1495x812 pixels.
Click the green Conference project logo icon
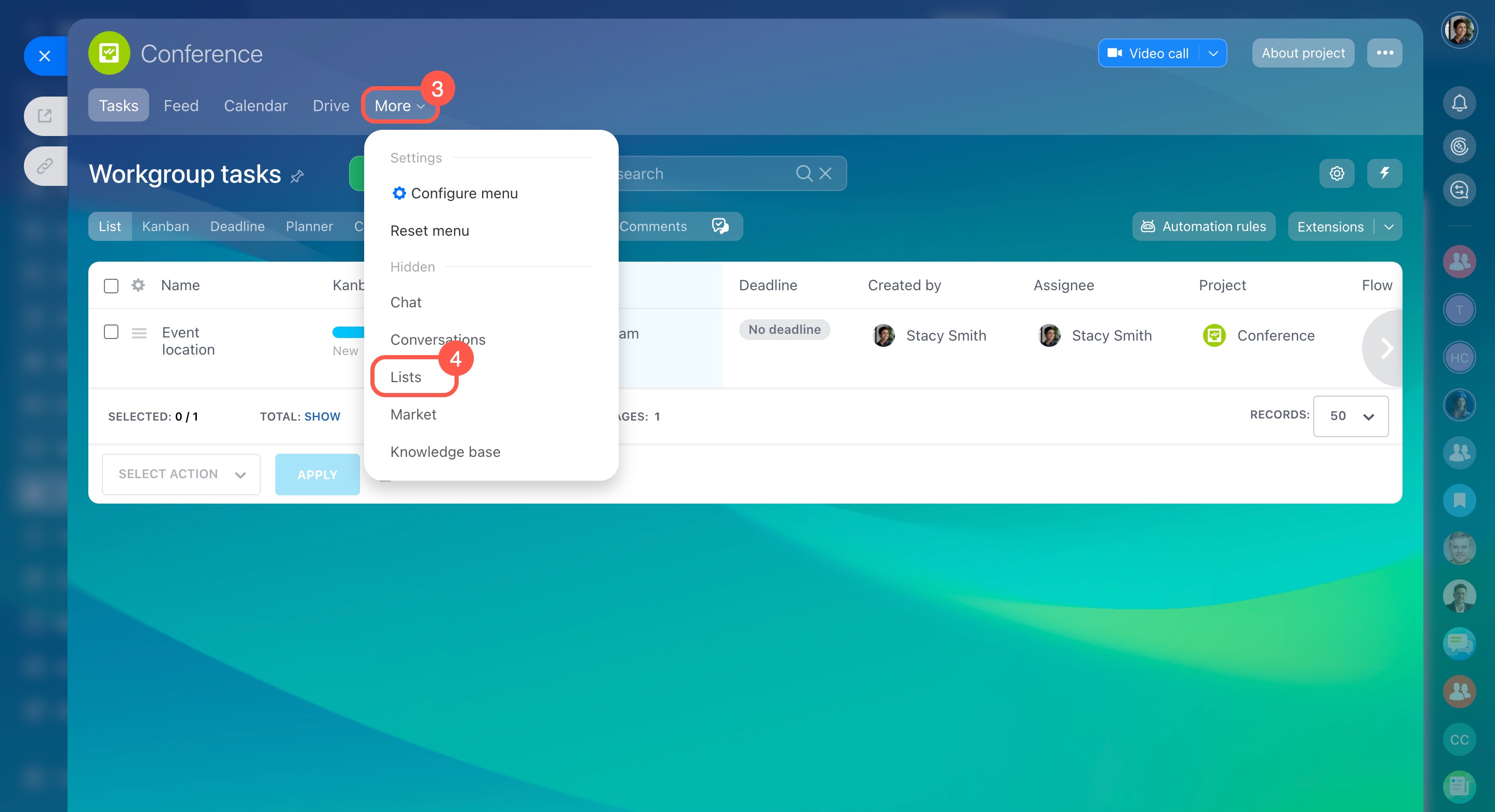pyautogui.click(x=109, y=53)
